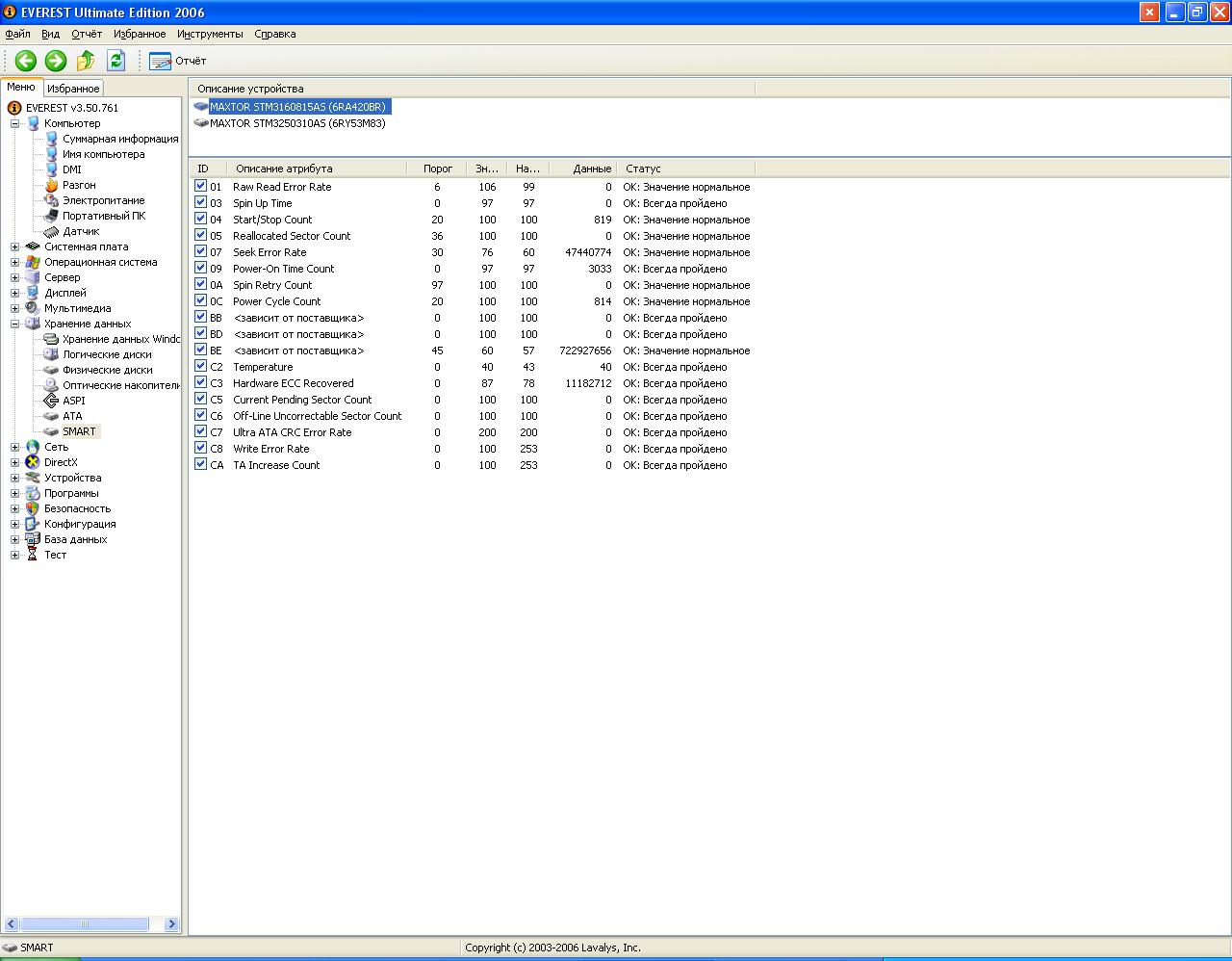Toggle checkbox for Seek Error Rate
This screenshot has width=1232, height=961.
(200, 251)
